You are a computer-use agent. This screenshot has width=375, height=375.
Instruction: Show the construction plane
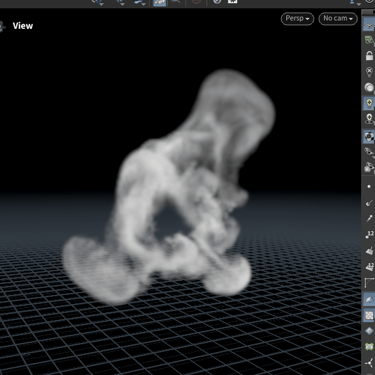click(369, 40)
